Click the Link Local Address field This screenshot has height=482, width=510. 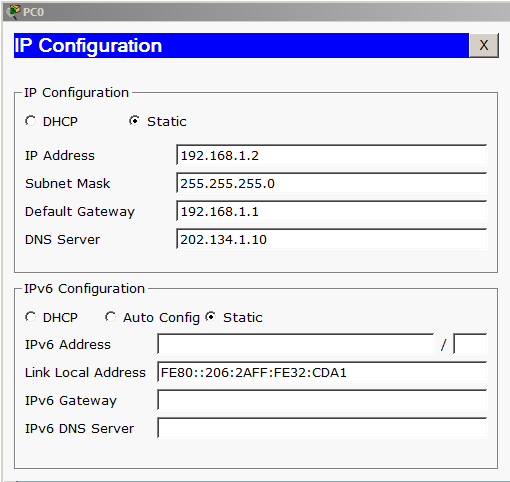pos(322,372)
